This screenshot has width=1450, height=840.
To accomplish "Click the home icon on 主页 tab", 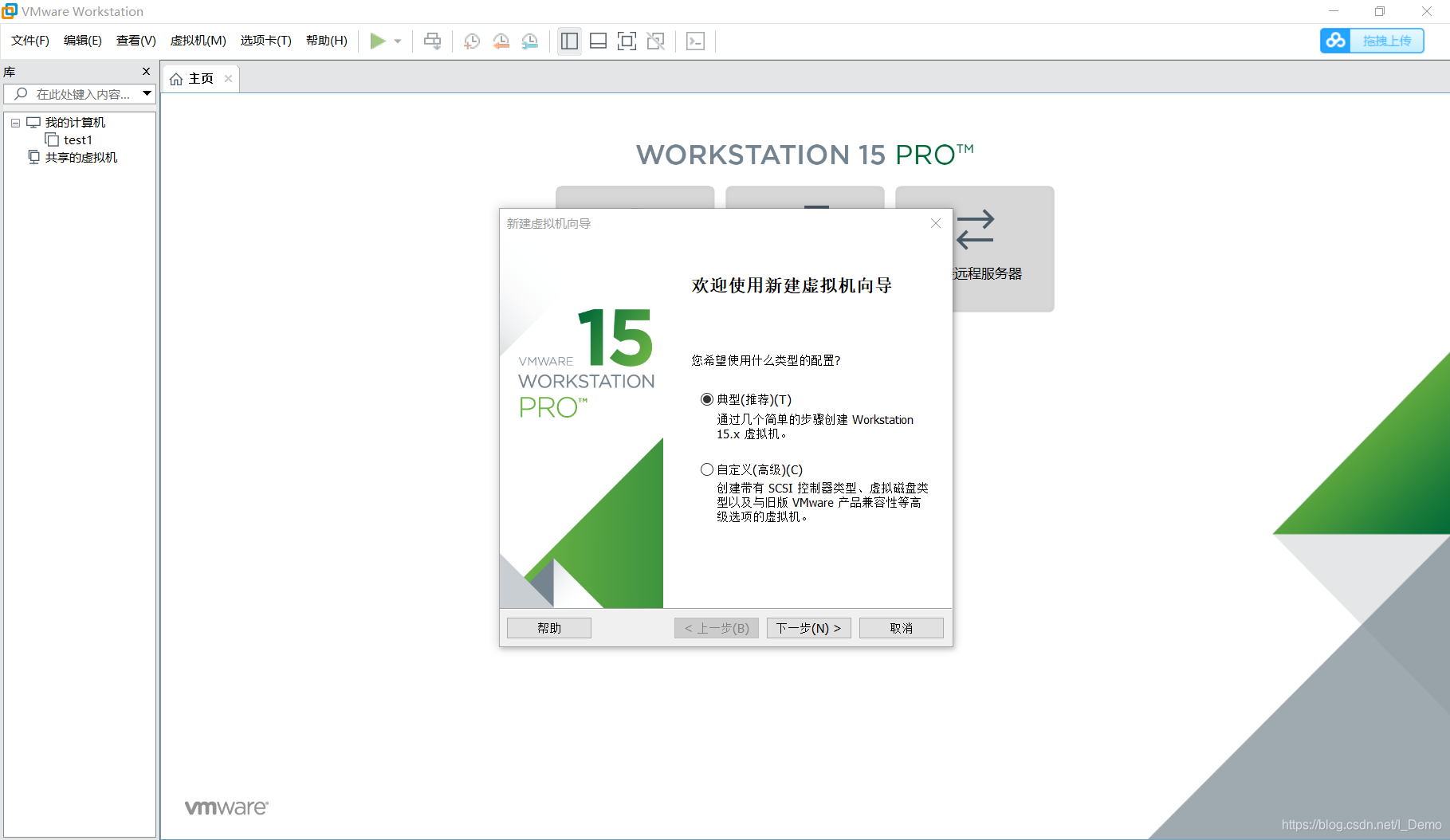I will point(176,79).
